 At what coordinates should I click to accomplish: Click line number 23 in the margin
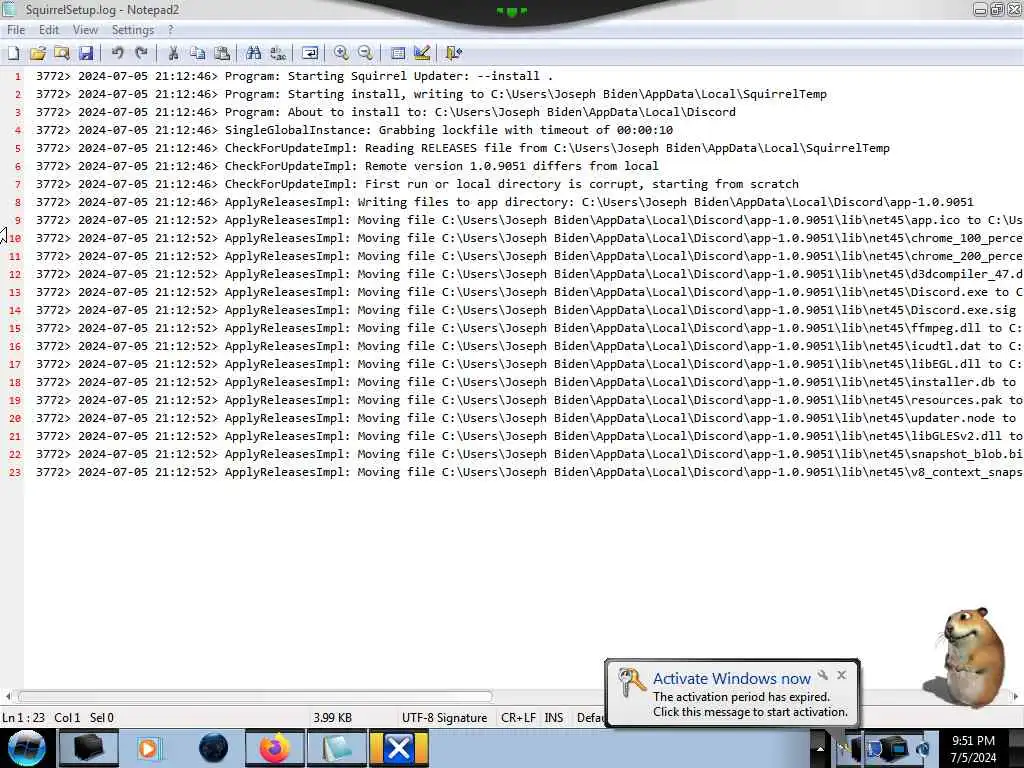pyautogui.click(x=14, y=472)
